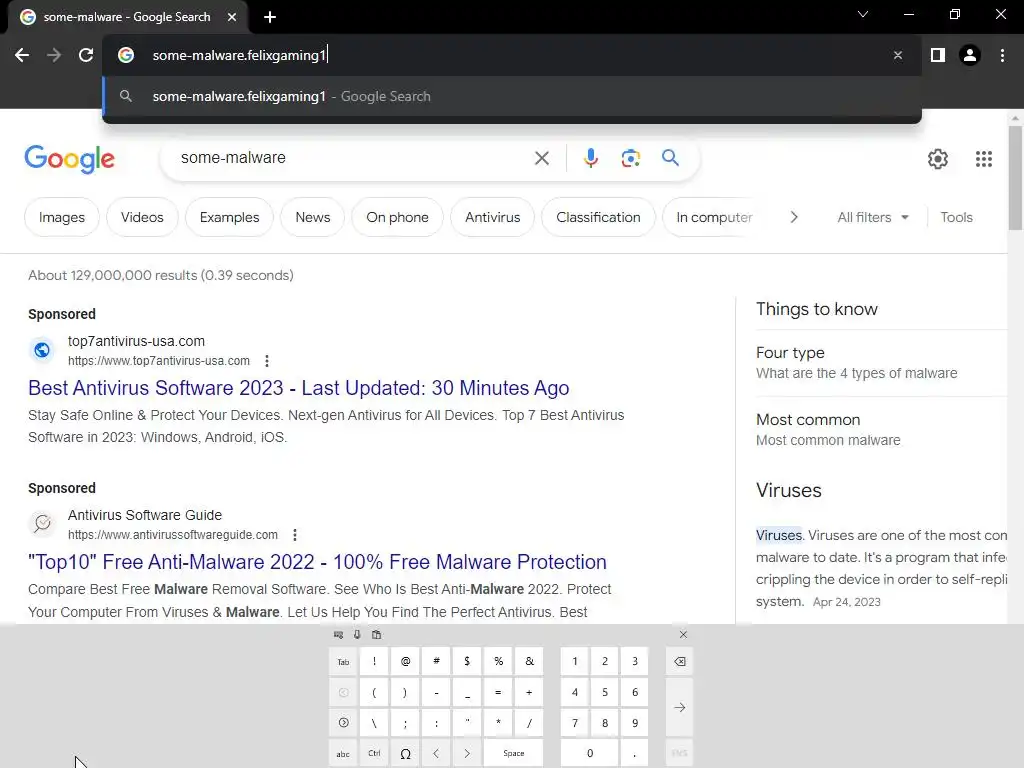Open Best Antivirus Software 2023 ad link
This screenshot has width=1024, height=768.
(298, 388)
